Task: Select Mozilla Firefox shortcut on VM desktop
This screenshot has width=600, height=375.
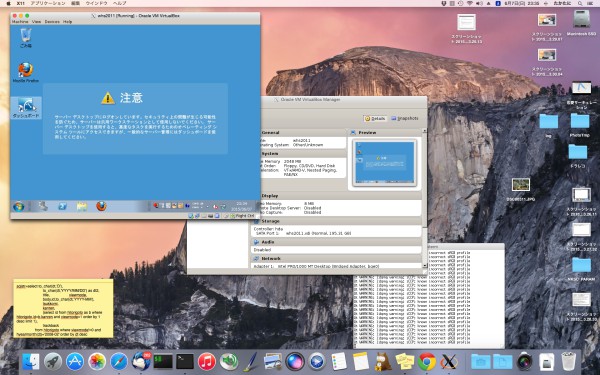Action: 26,72
